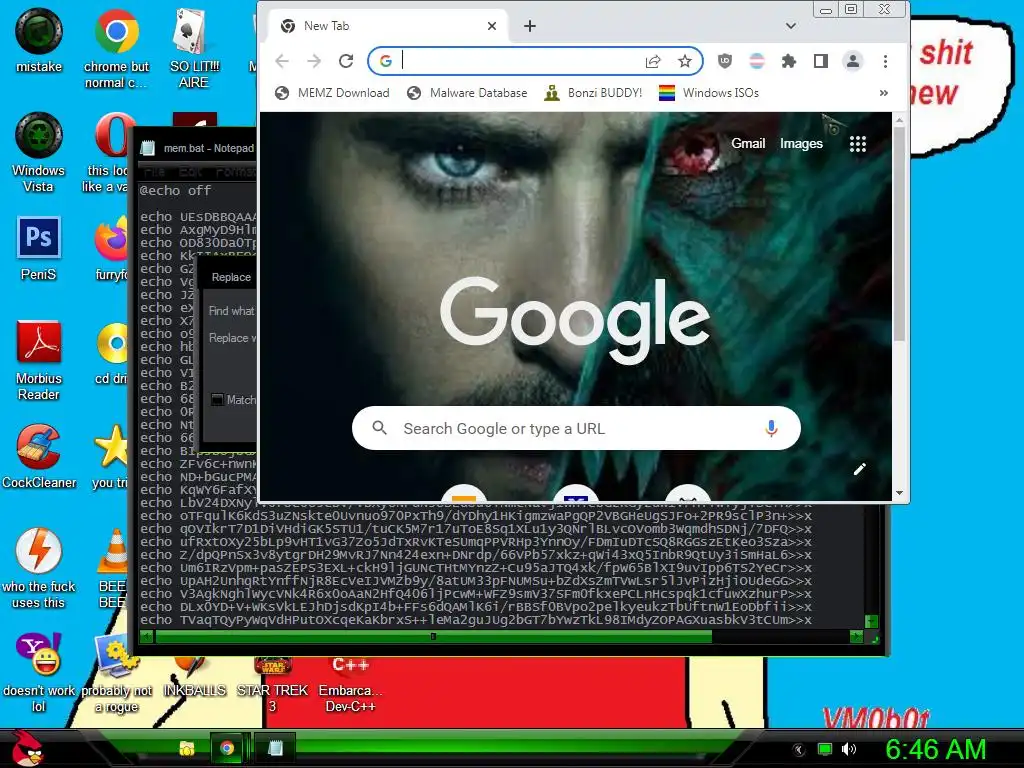1024x768 pixels.
Task: Open the uBlock shield extension icon
Action: (x=725, y=61)
